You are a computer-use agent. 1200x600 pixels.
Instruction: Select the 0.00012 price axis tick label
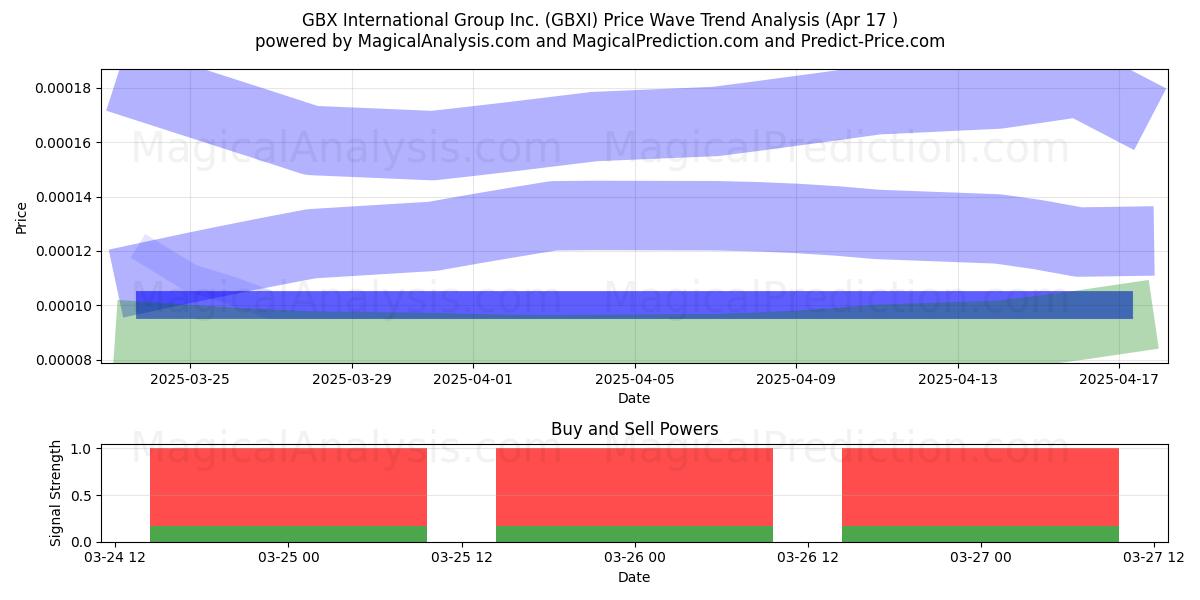click(x=63, y=251)
